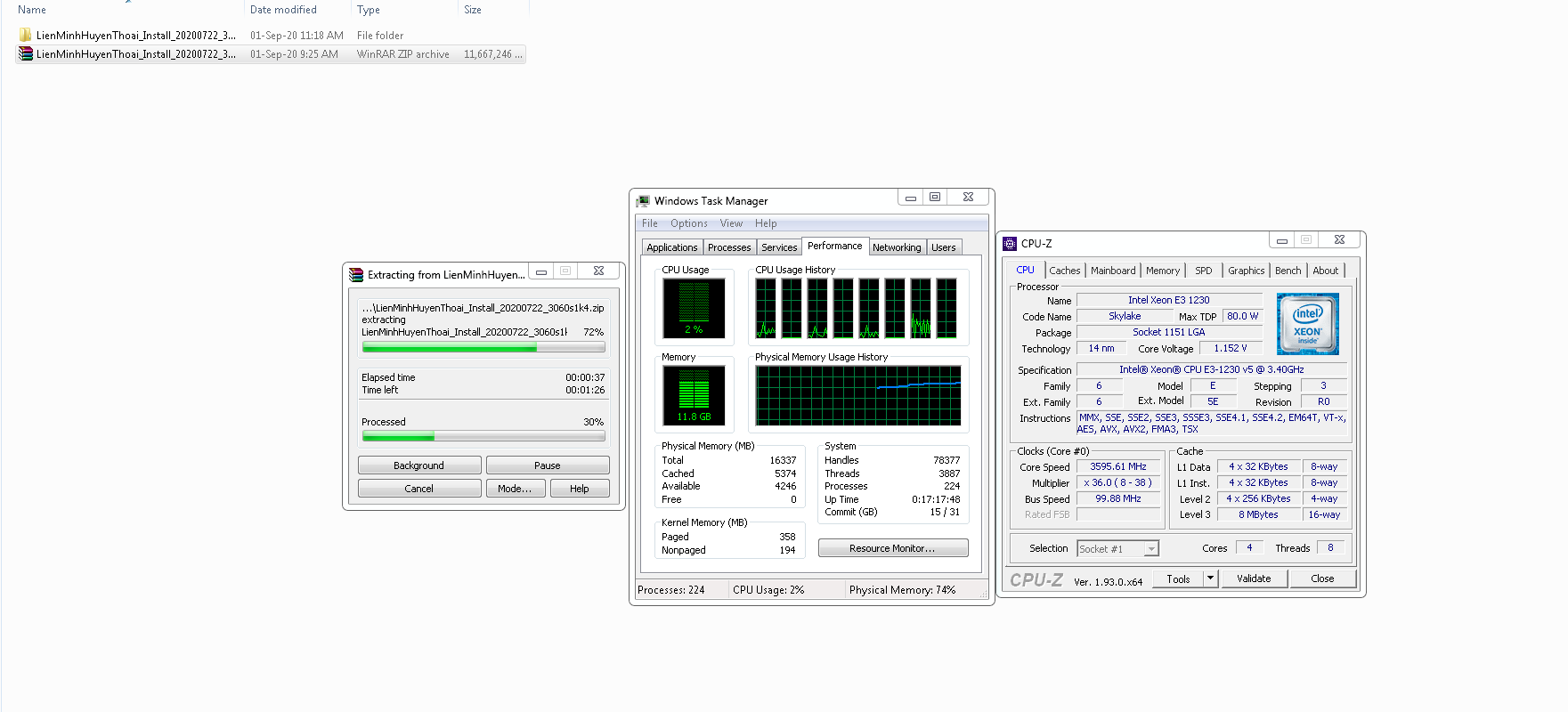Click the Name column header in Explorer
Viewport: 1568px width, 712px height.
32,10
